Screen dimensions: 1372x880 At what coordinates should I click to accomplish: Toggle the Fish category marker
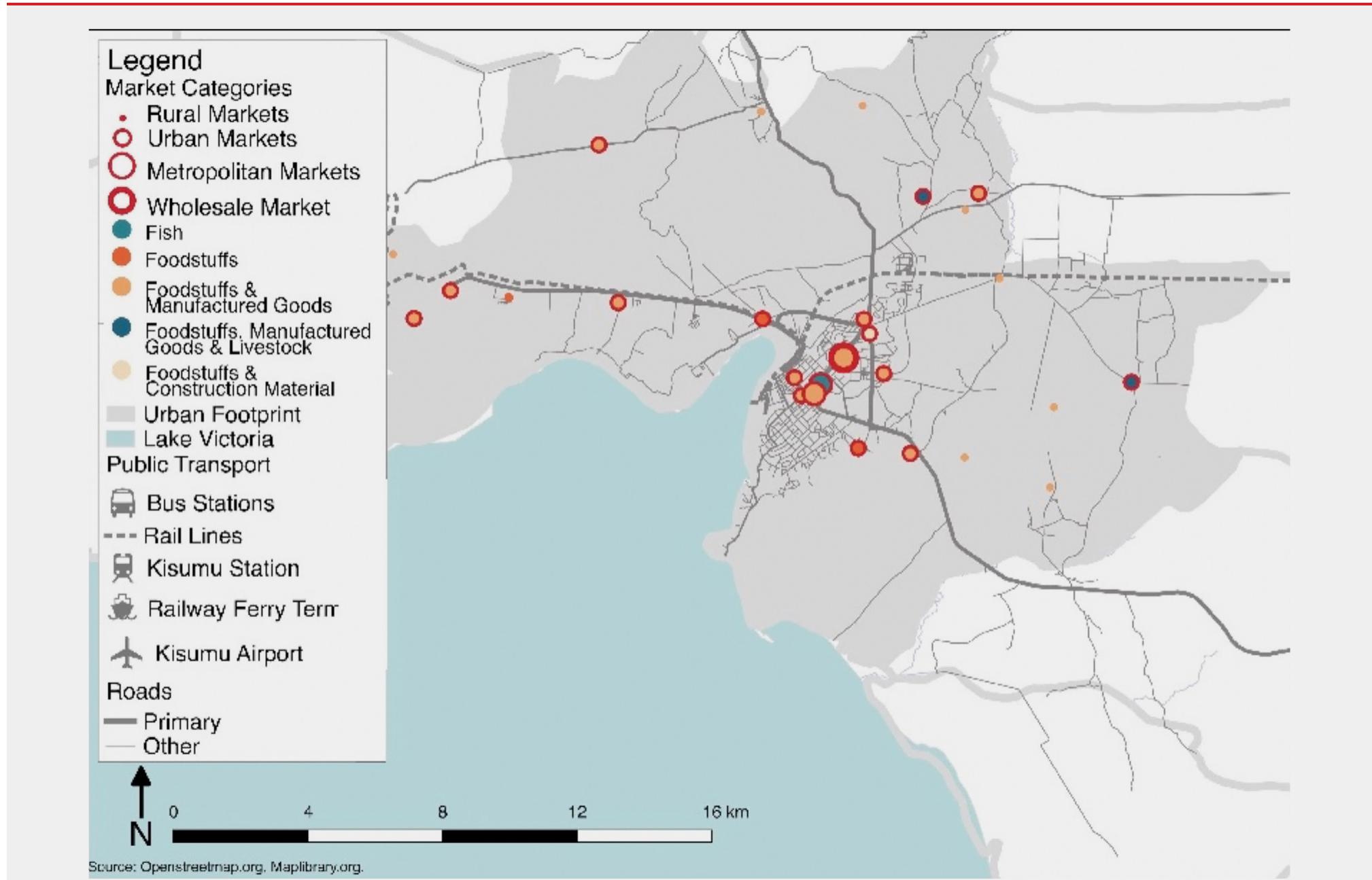(x=123, y=230)
